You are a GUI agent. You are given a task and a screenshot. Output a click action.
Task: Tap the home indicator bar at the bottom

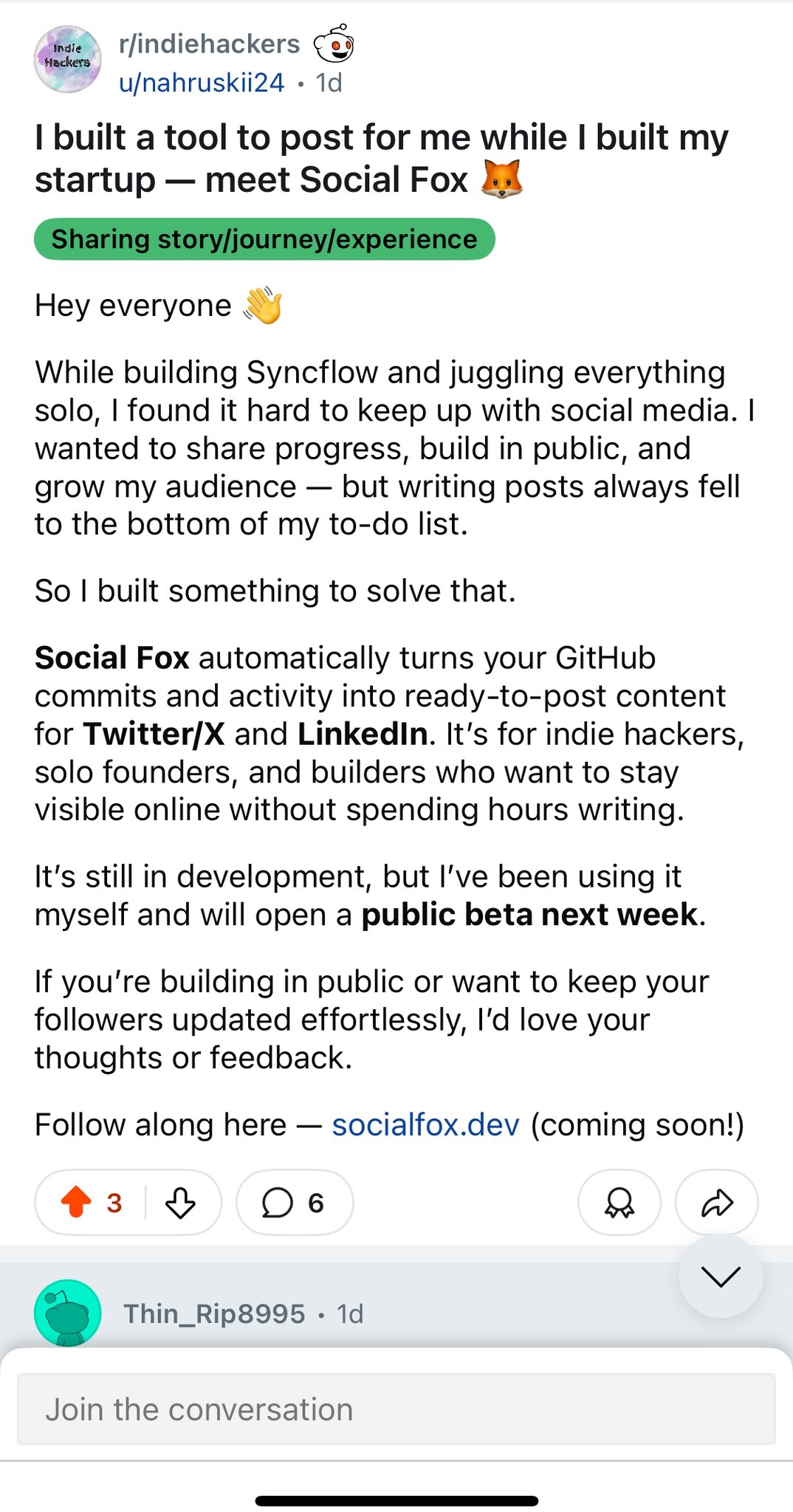click(x=396, y=1500)
